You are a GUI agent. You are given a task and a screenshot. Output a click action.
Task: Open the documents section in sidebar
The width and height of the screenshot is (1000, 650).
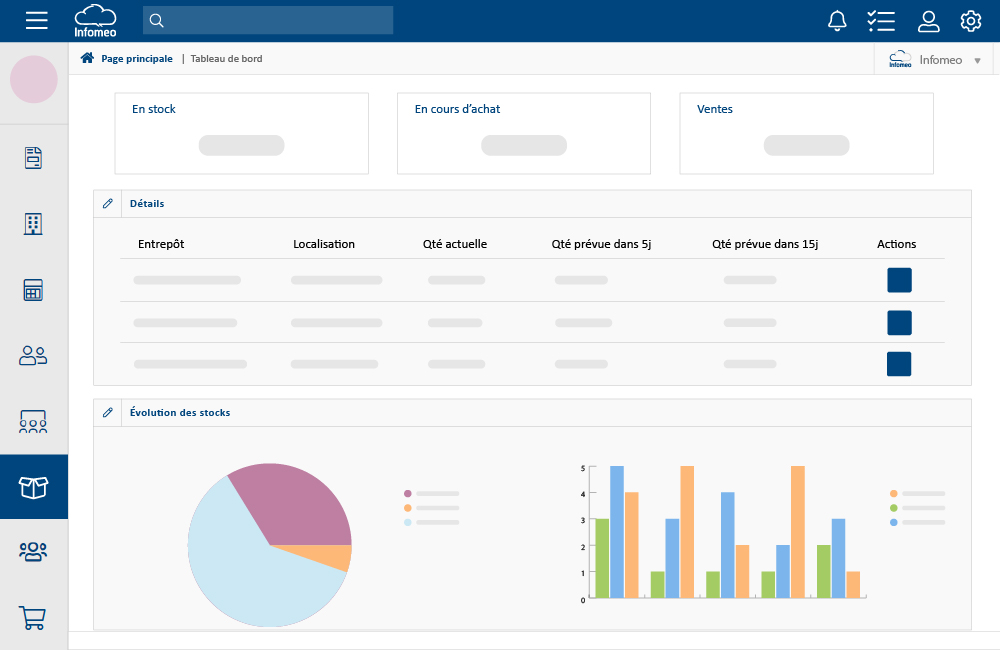[x=33, y=157]
